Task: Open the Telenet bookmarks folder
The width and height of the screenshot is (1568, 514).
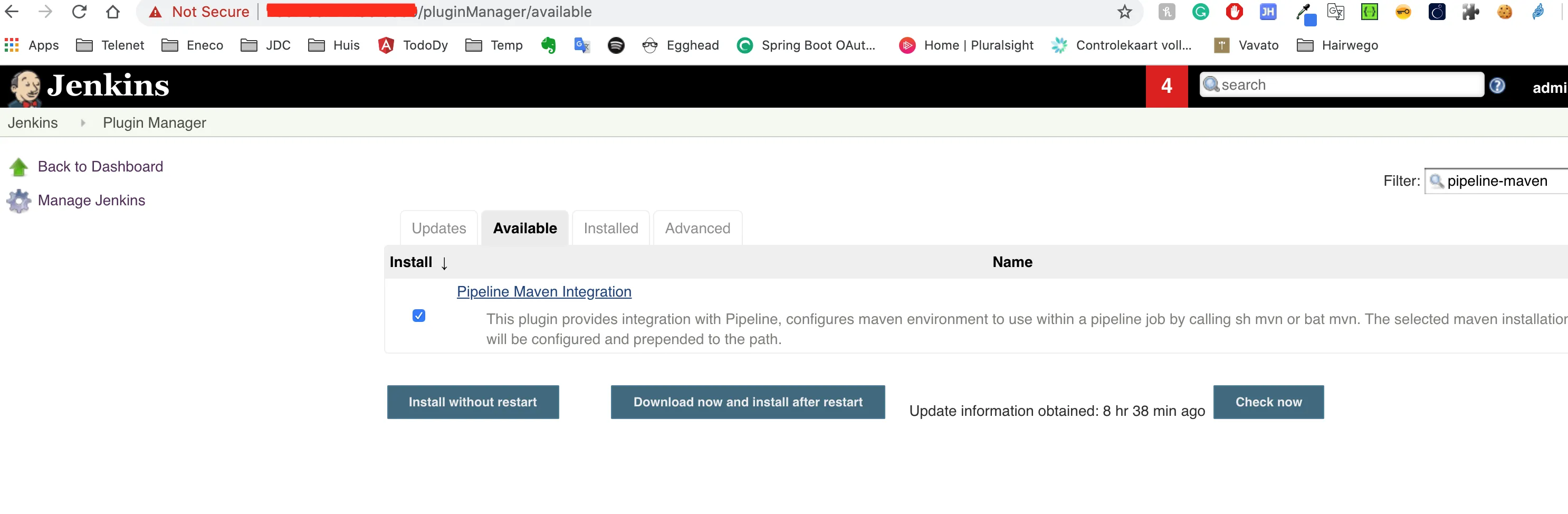Action: click(110, 45)
